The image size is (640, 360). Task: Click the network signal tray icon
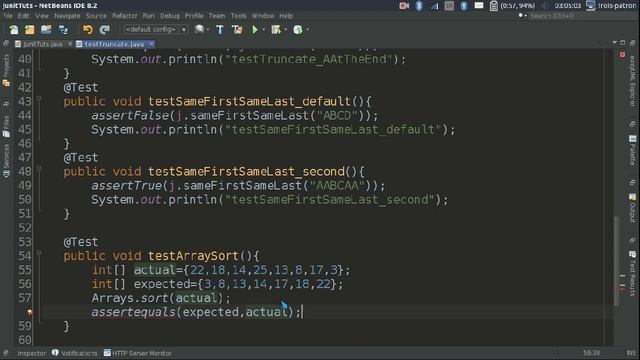point(434,6)
